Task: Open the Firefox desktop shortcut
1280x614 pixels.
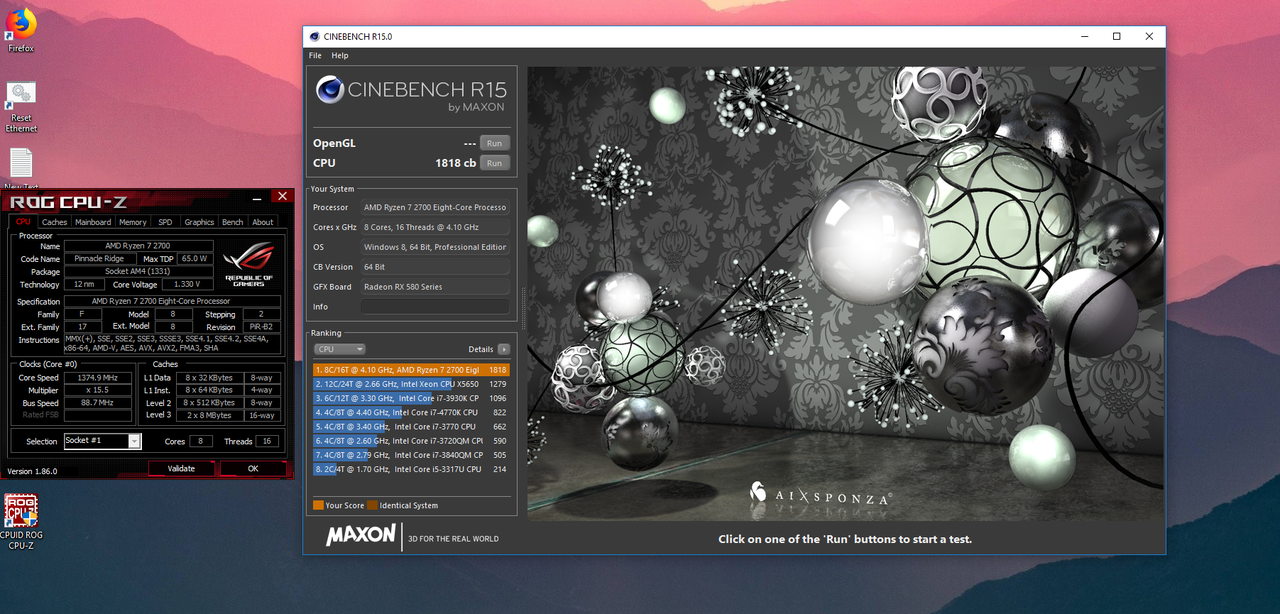Action: coord(21,28)
